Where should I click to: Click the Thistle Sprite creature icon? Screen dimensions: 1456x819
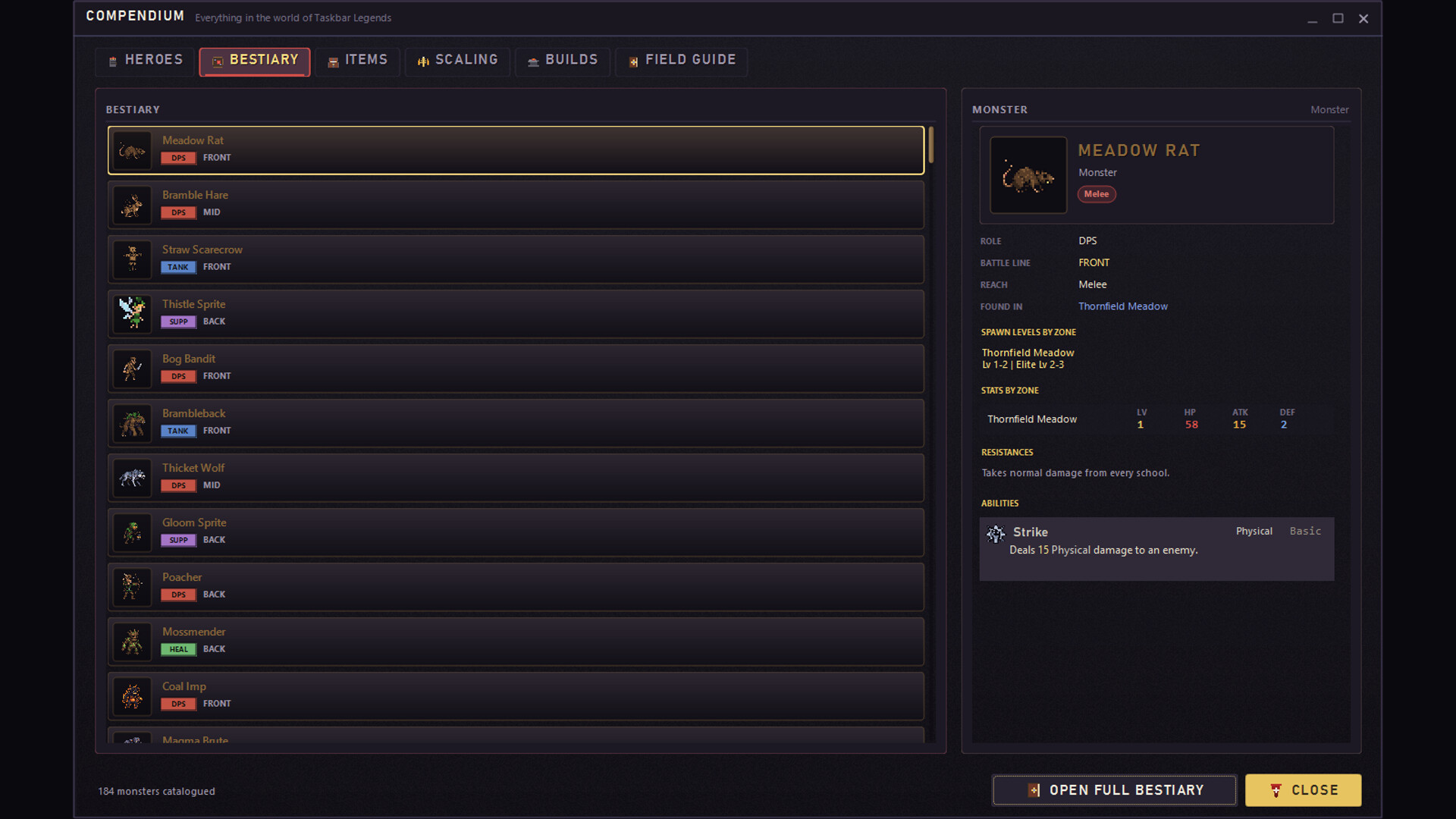(x=133, y=315)
